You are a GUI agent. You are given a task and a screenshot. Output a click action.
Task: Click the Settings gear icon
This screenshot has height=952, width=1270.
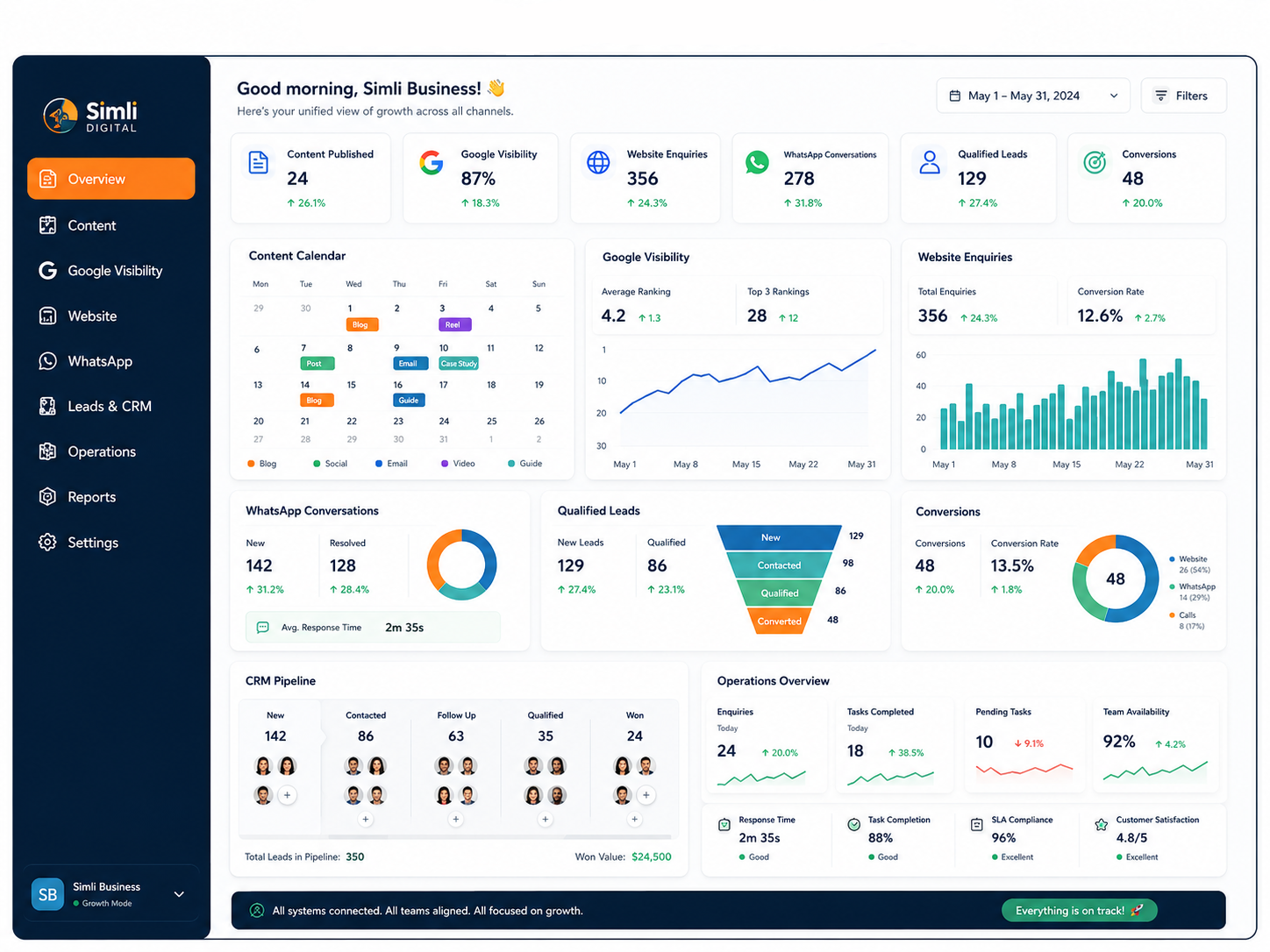47,543
